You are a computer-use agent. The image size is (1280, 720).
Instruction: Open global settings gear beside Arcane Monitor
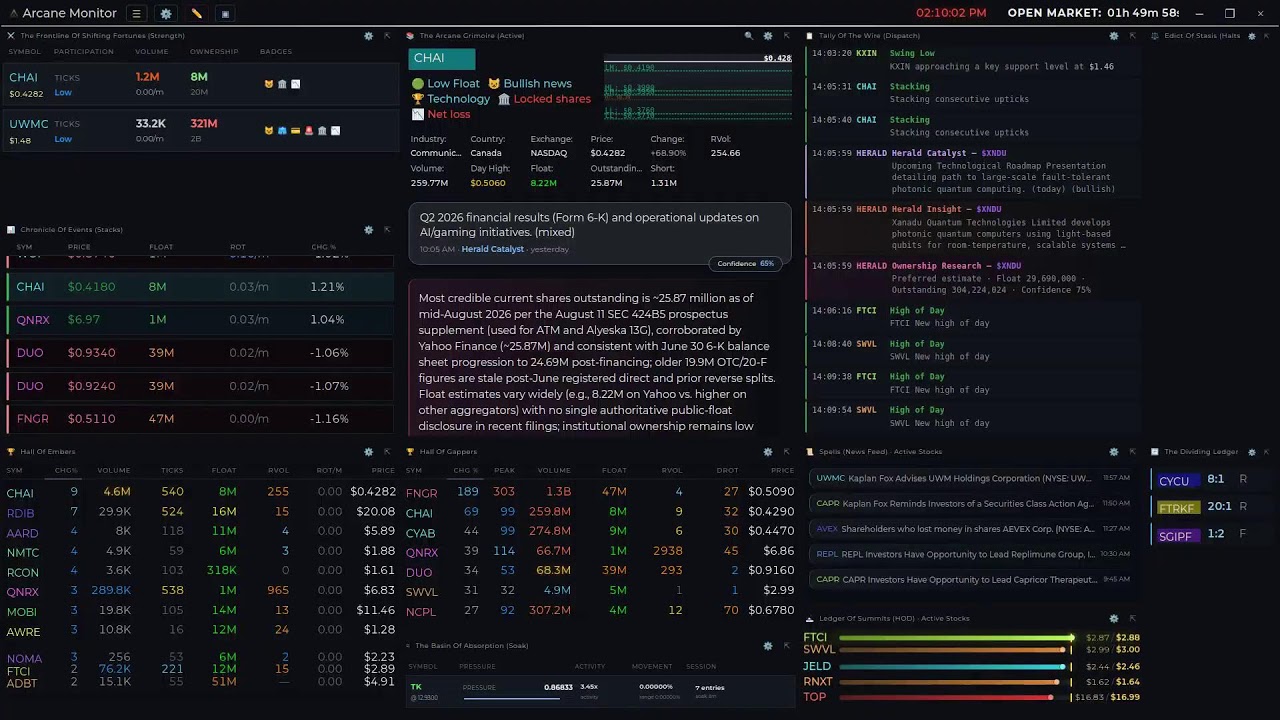166,14
